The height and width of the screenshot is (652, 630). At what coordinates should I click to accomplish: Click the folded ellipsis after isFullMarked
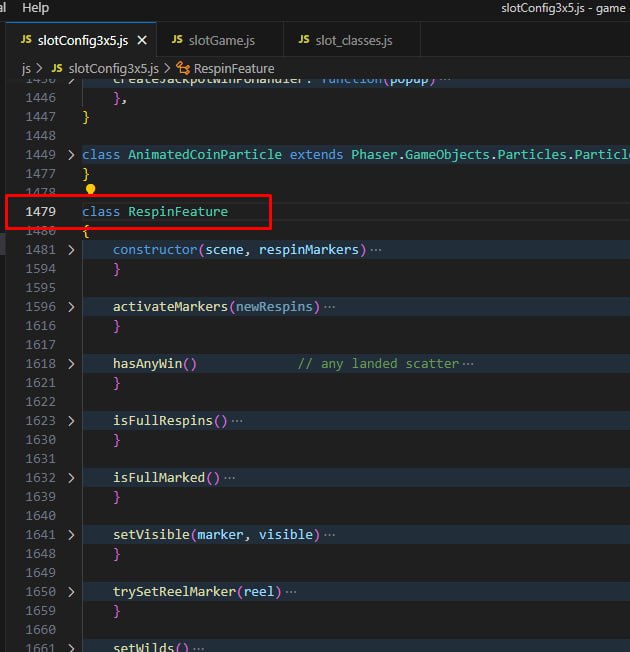[x=230, y=478]
